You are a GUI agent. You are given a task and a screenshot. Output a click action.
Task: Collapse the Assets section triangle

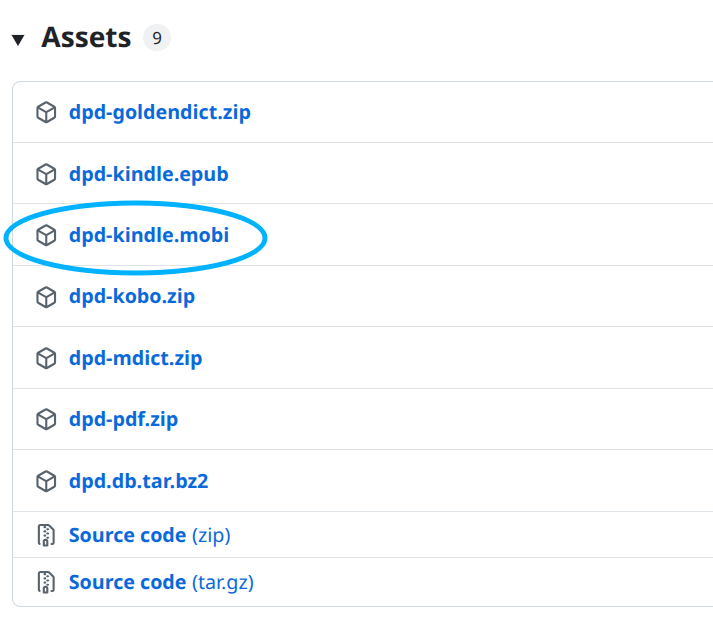point(17,40)
